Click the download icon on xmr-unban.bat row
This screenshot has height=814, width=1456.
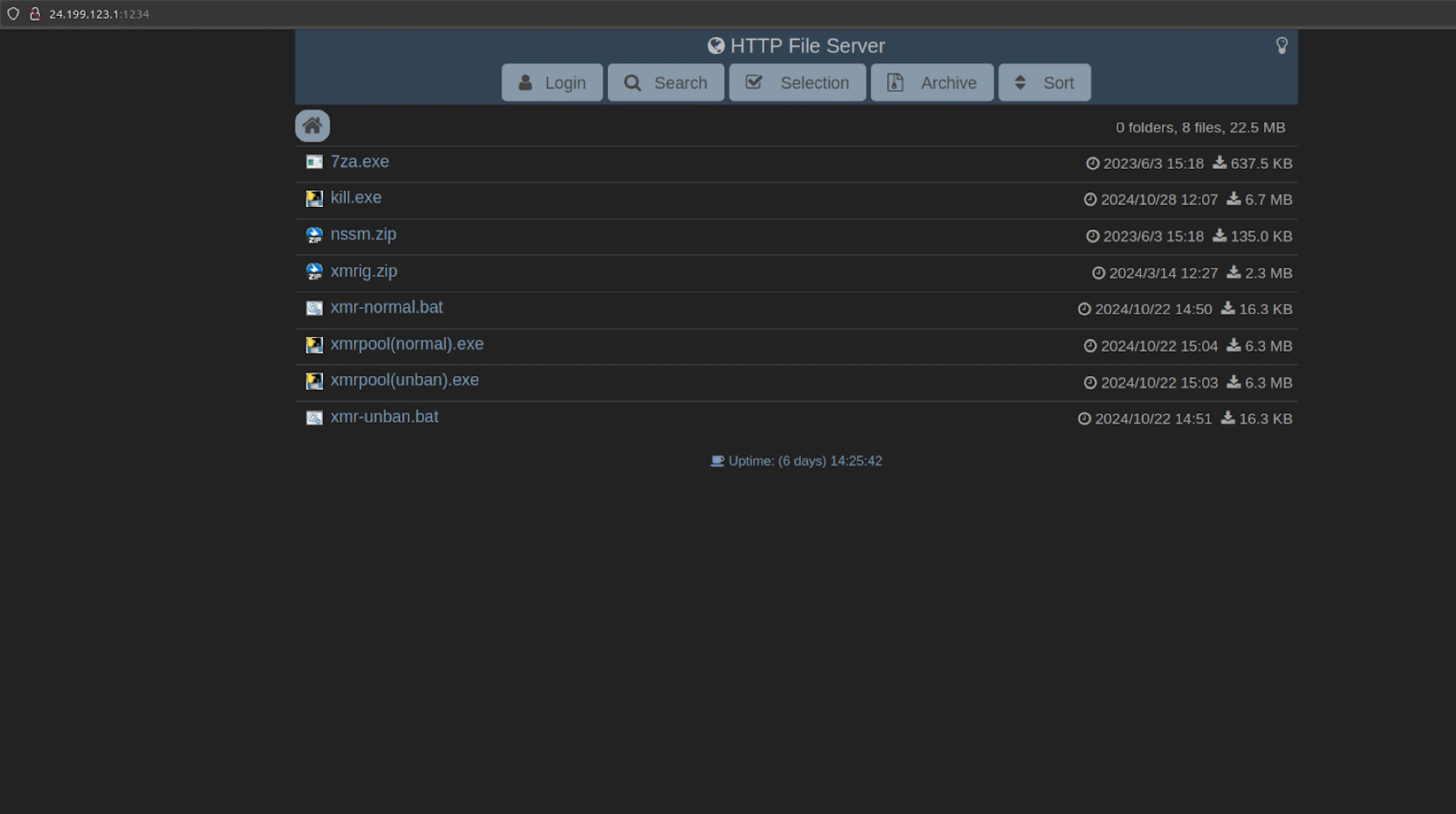(x=1228, y=418)
